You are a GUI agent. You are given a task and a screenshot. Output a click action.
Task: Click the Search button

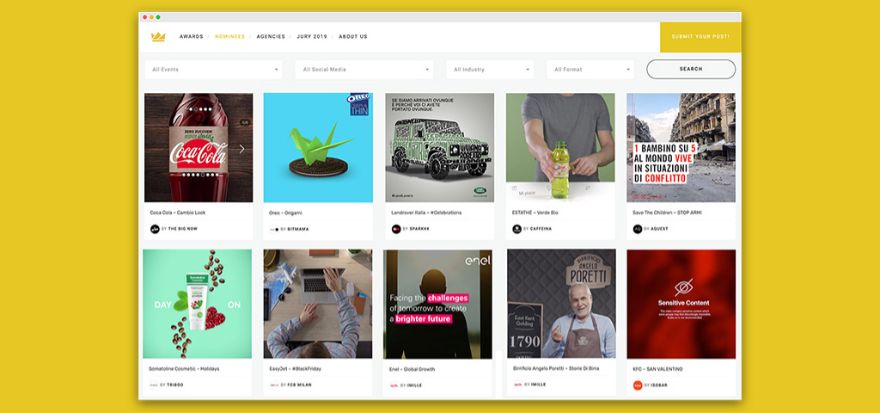[x=691, y=69]
